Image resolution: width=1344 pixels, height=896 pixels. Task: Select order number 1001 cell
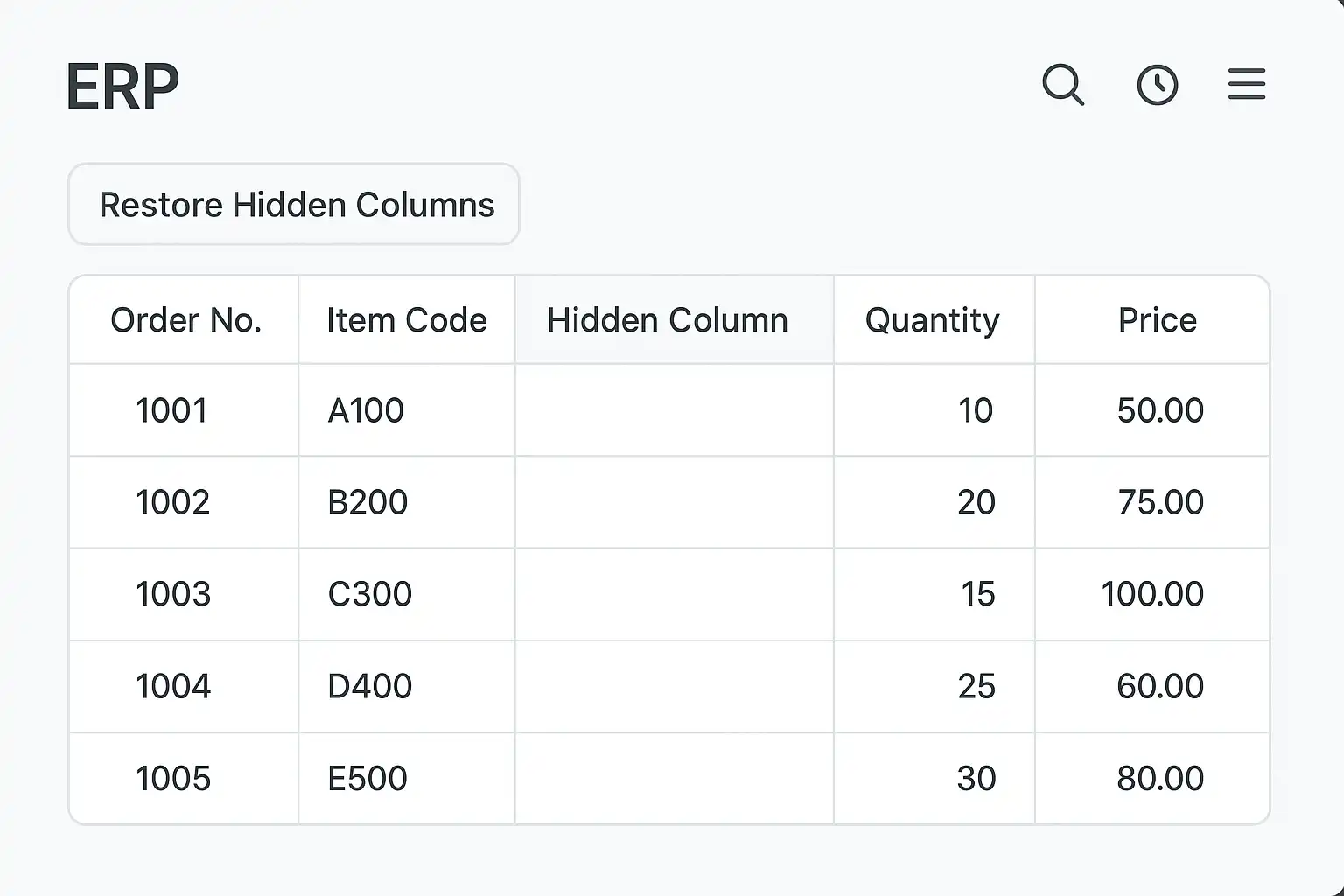coord(171,410)
